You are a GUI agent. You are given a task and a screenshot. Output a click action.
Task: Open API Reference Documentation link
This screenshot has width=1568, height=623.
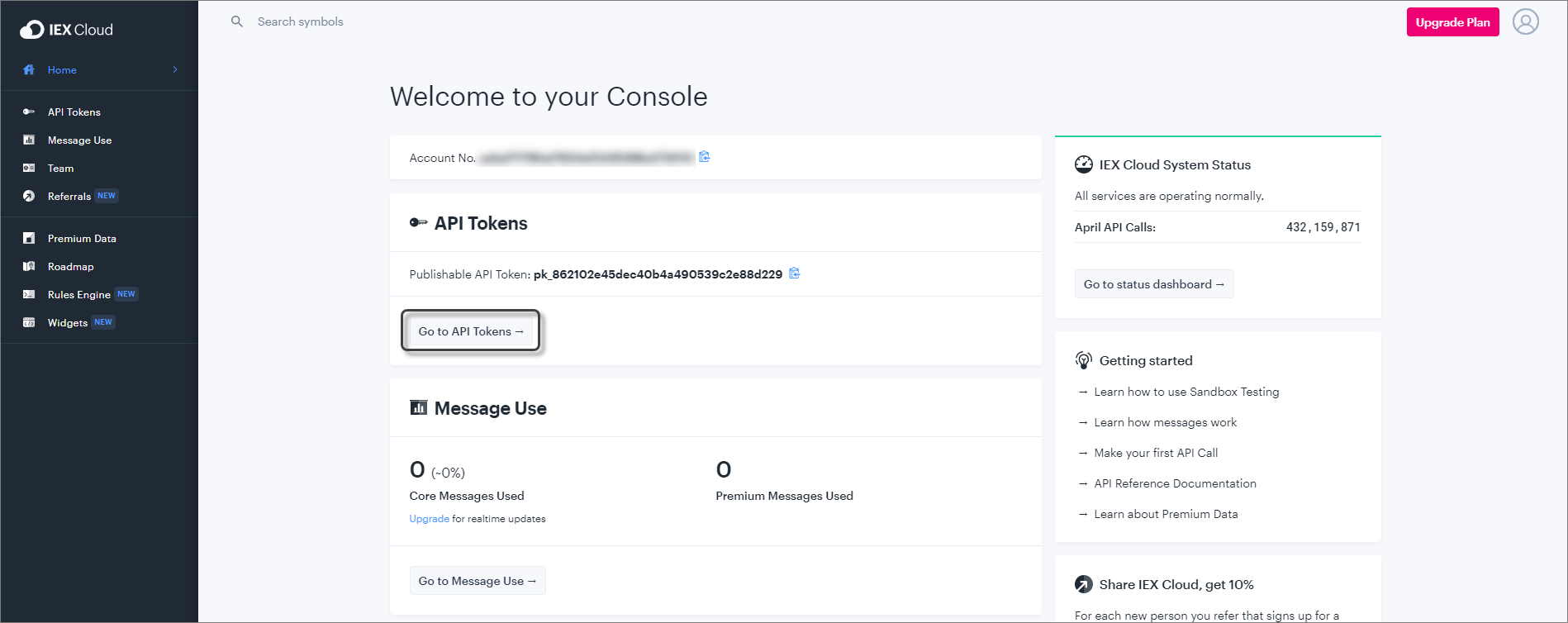coord(1175,483)
